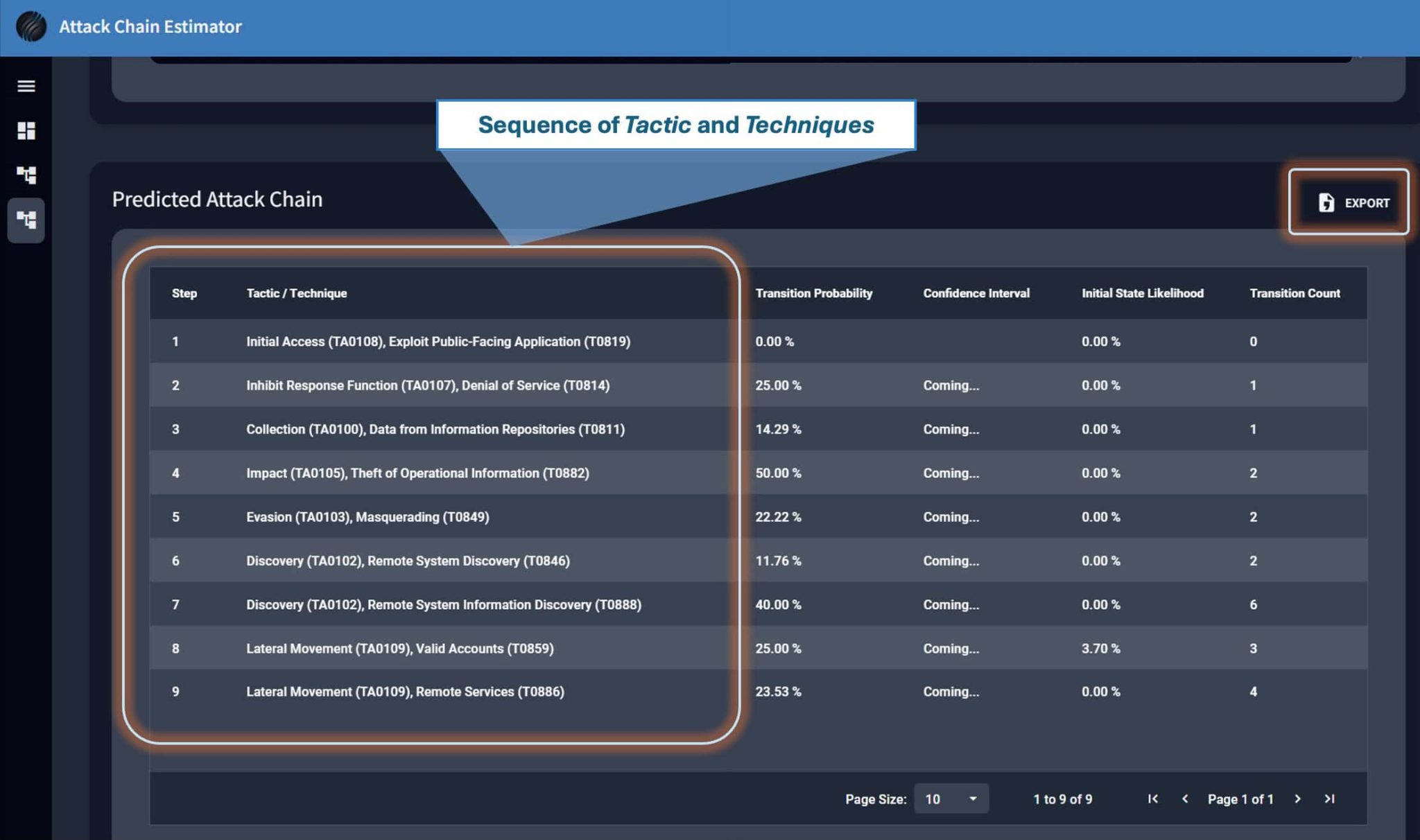The width and height of the screenshot is (1420, 840).
Task: Go to next page of table
Action: [x=1297, y=798]
